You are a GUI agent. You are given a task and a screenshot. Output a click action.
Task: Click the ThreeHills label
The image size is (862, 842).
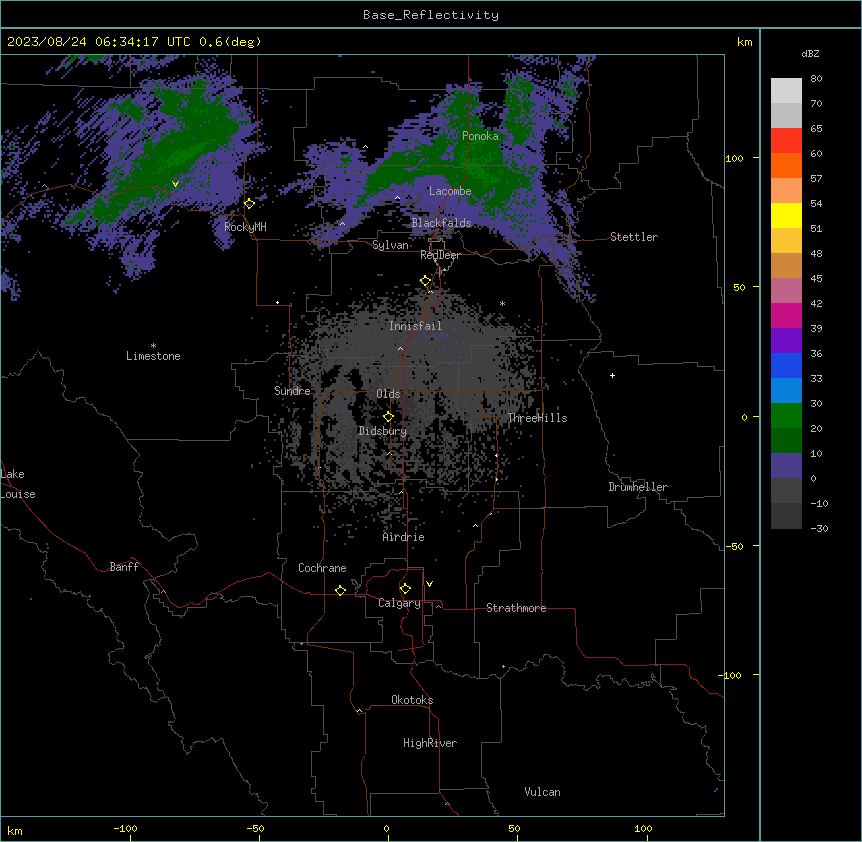pyautogui.click(x=537, y=418)
